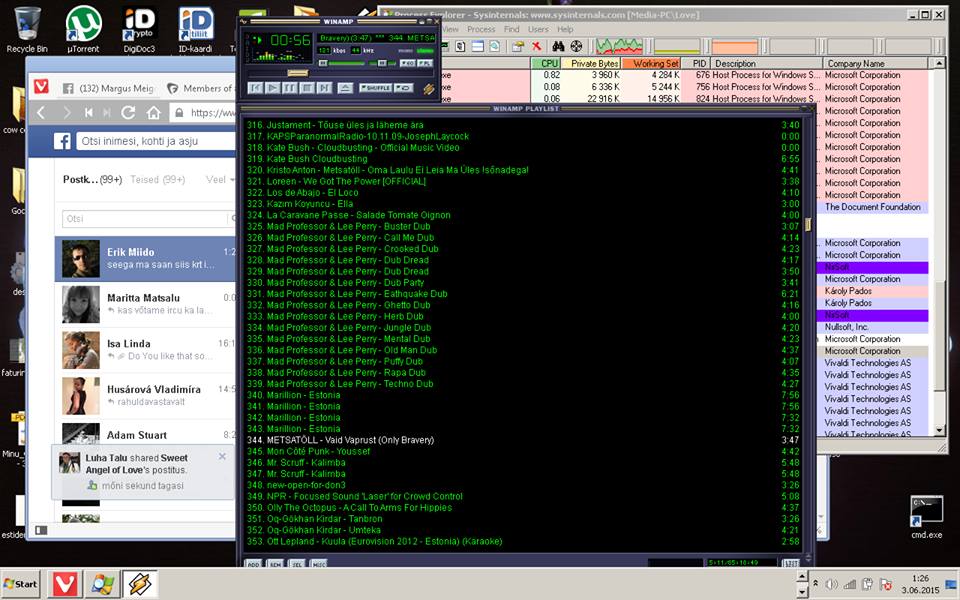The width and height of the screenshot is (960, 600).
Task: Open Users menu in Process Explorer
Action: pyautogui.click(x=538, y=29)
